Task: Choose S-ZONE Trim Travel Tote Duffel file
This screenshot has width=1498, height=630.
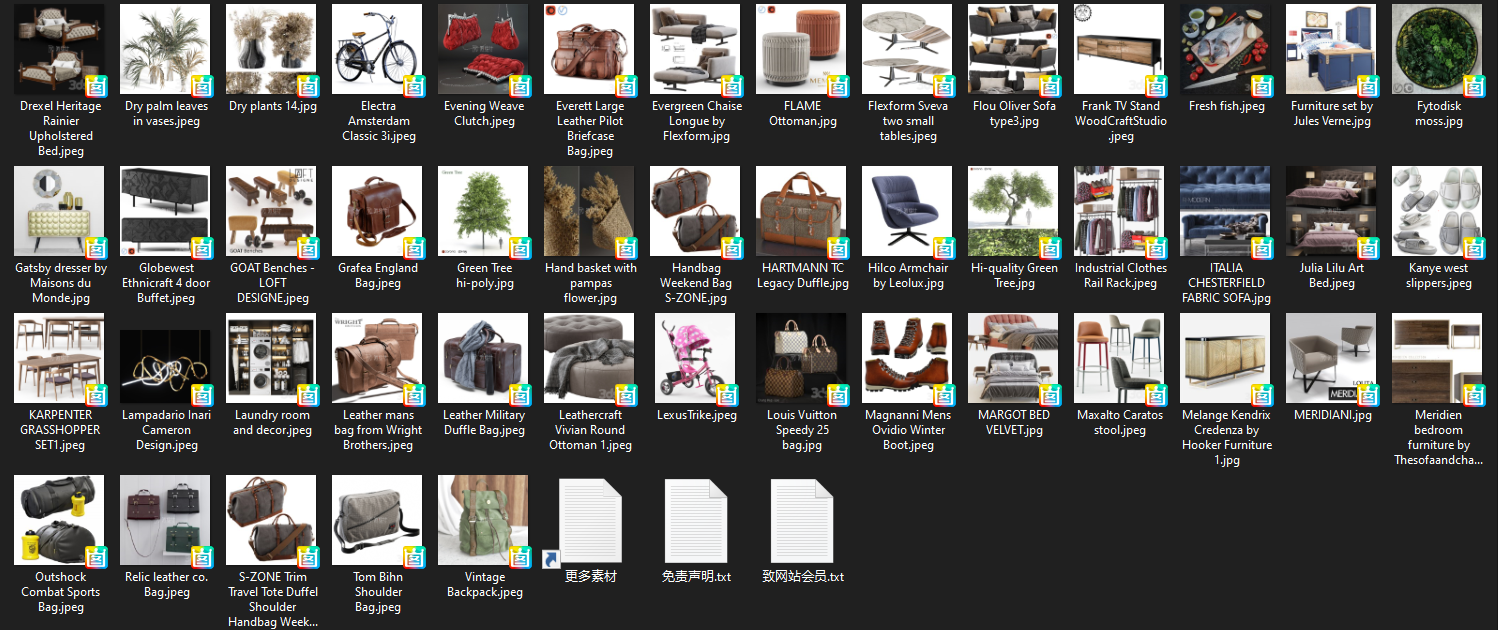Action: click(272, 520)
